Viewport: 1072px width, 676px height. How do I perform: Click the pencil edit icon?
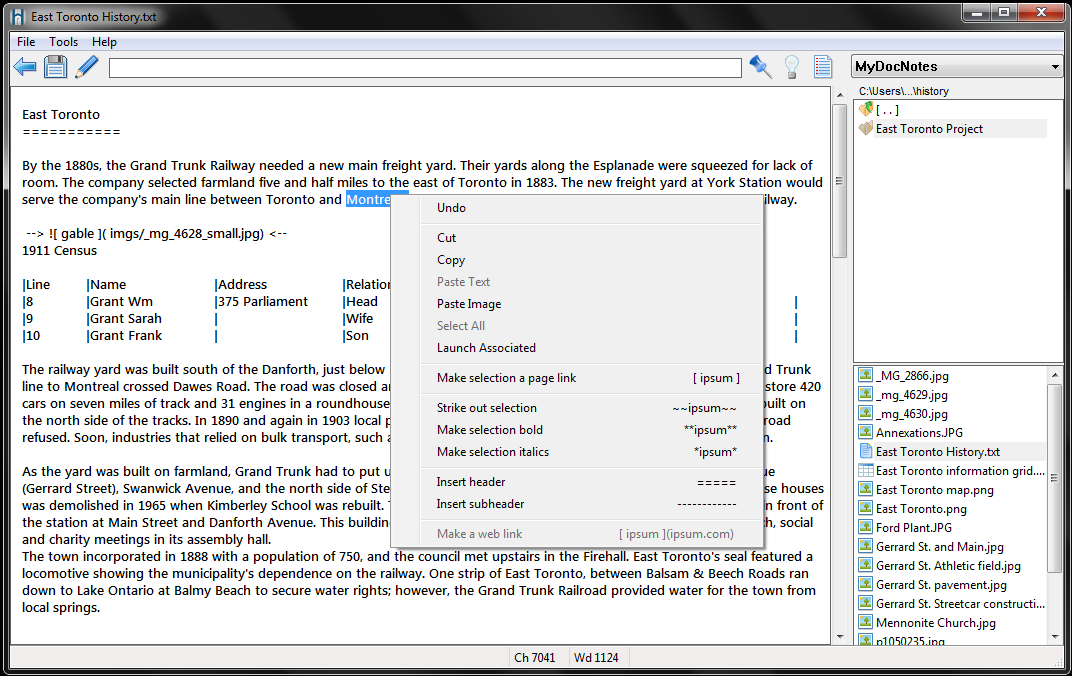click(x=87, y=67)
